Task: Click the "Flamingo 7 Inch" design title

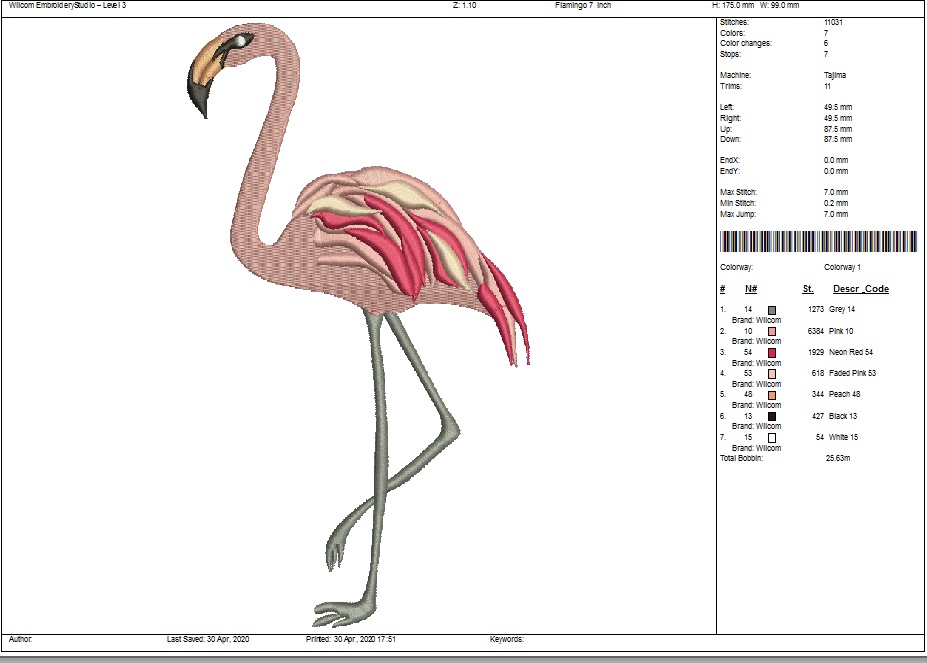Action: [583, 5]
